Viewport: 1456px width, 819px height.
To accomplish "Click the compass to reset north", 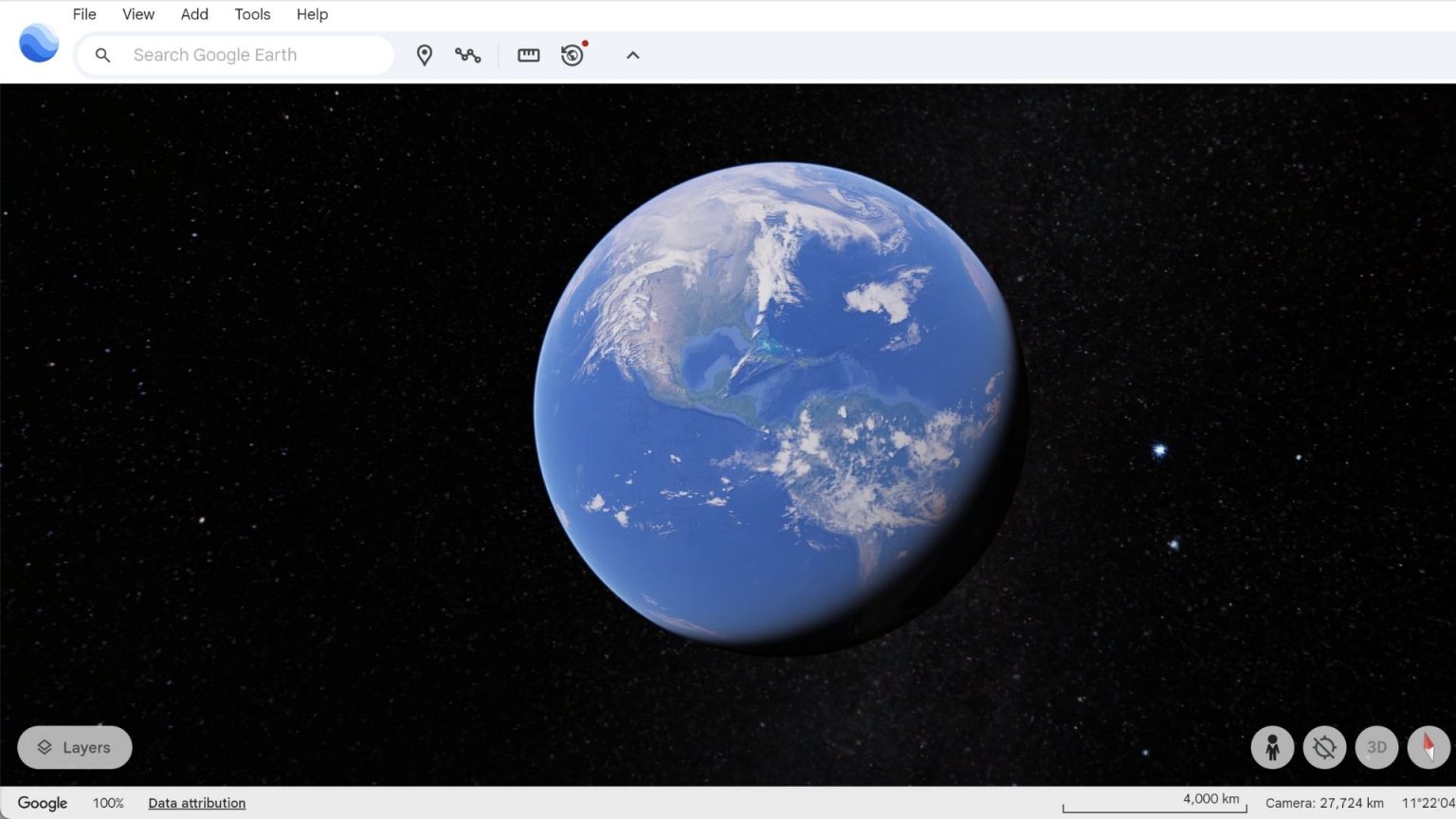I will (1429, 747).
